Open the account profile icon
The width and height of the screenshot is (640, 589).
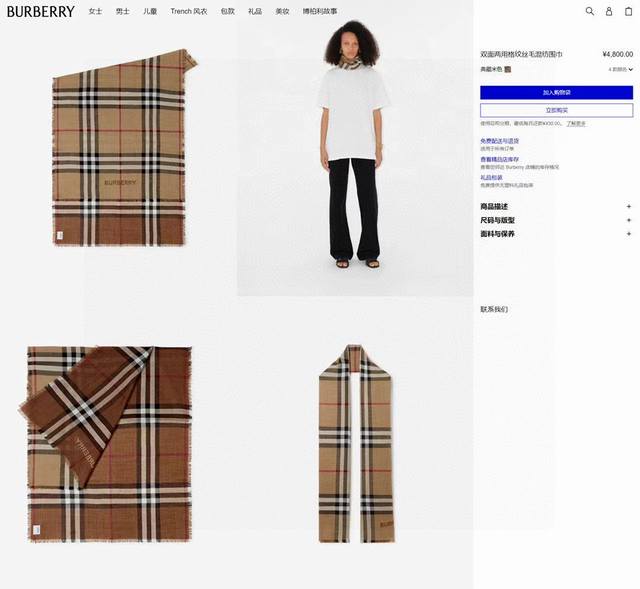point(609,11)
